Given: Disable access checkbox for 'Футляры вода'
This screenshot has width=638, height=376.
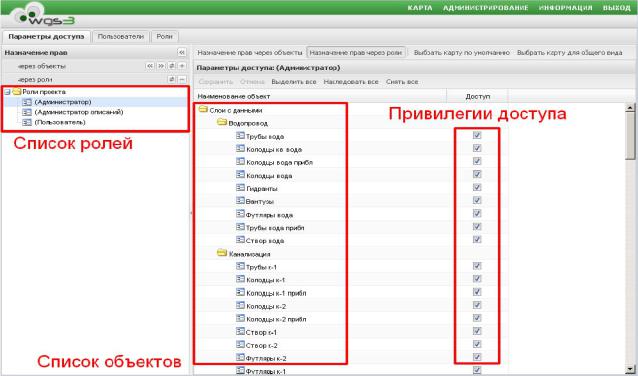Looking at the screenshot, I should (477, 213).
